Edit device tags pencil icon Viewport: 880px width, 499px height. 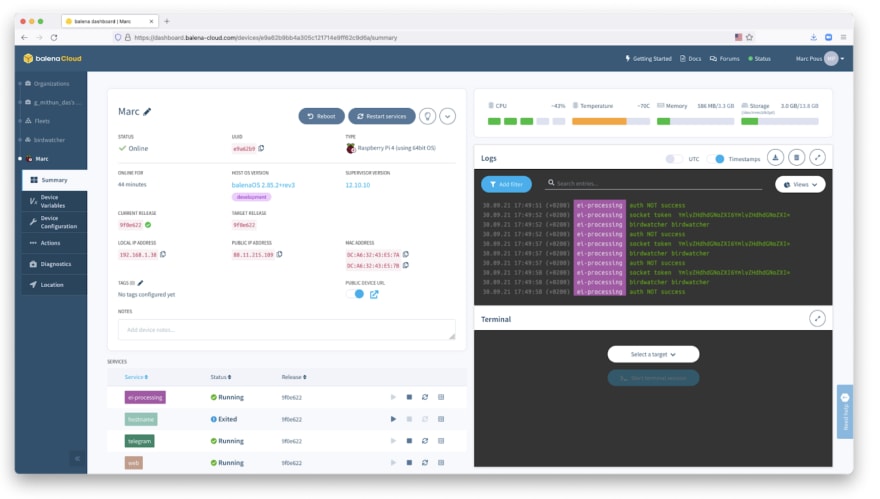[x=140, y=283]
